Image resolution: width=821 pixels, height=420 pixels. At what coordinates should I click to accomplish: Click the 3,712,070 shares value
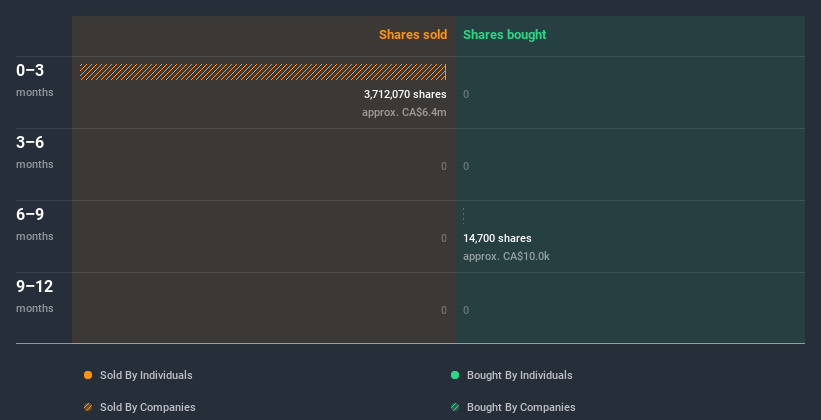[x=405, y=94]
